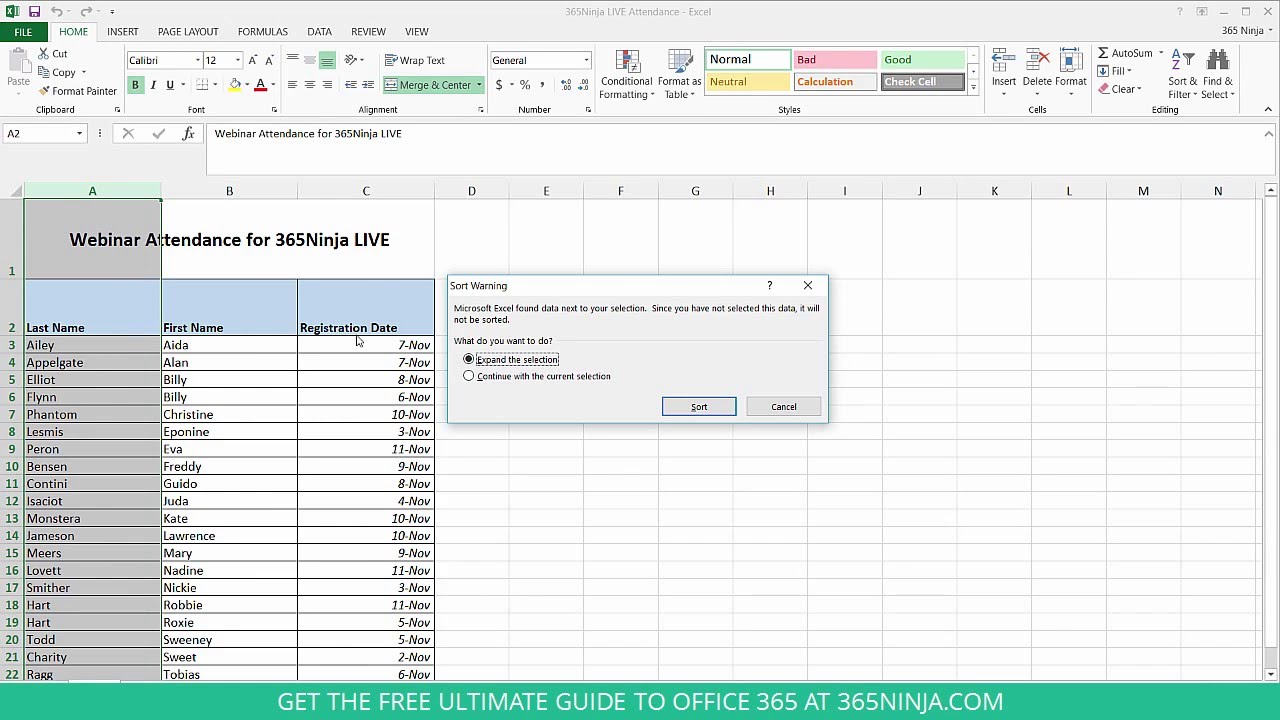The width and height of the screenshot is (1280, 720).
Task: Center text horizontally
Action: (309, 85)
